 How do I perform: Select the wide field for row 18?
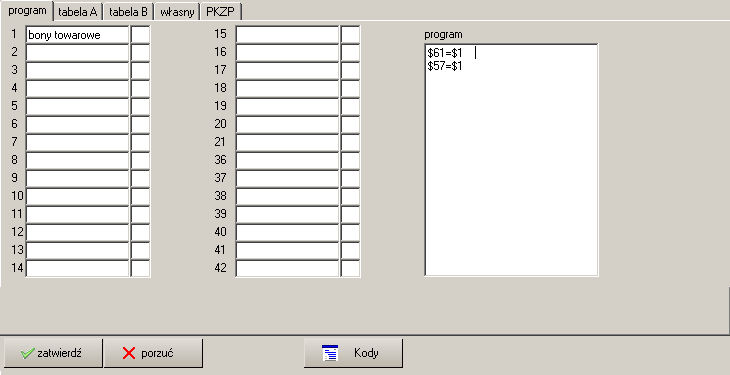click(x=287, y=89)
